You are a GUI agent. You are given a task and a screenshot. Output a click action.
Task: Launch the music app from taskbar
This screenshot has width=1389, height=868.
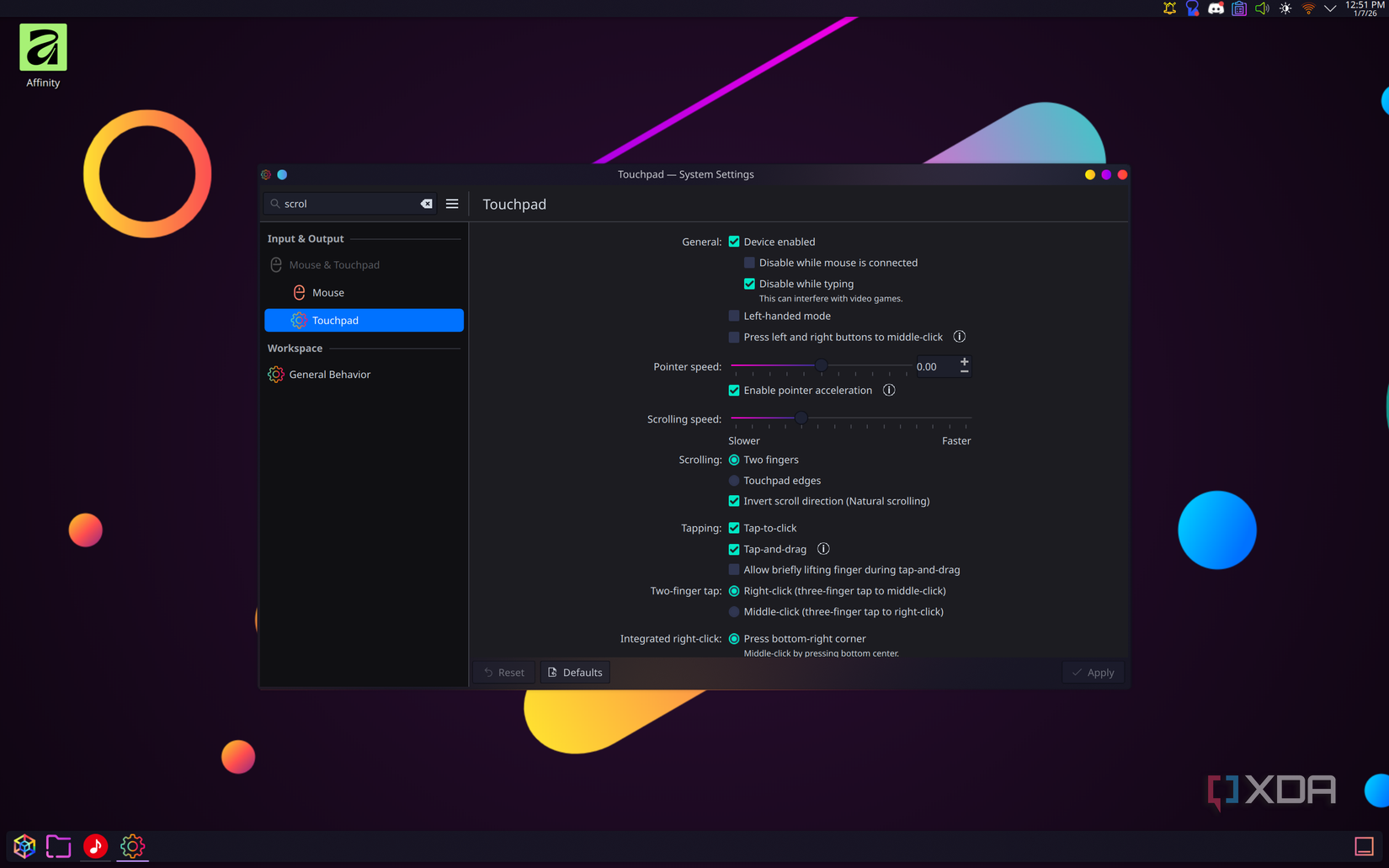tap(95, 846)
